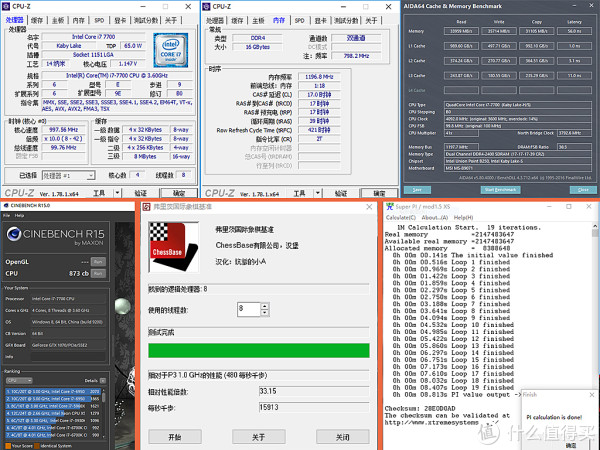Expand 工具 dropdown arrow in CPU-Z memory window

pyautogui.click(x=318, y=193)
